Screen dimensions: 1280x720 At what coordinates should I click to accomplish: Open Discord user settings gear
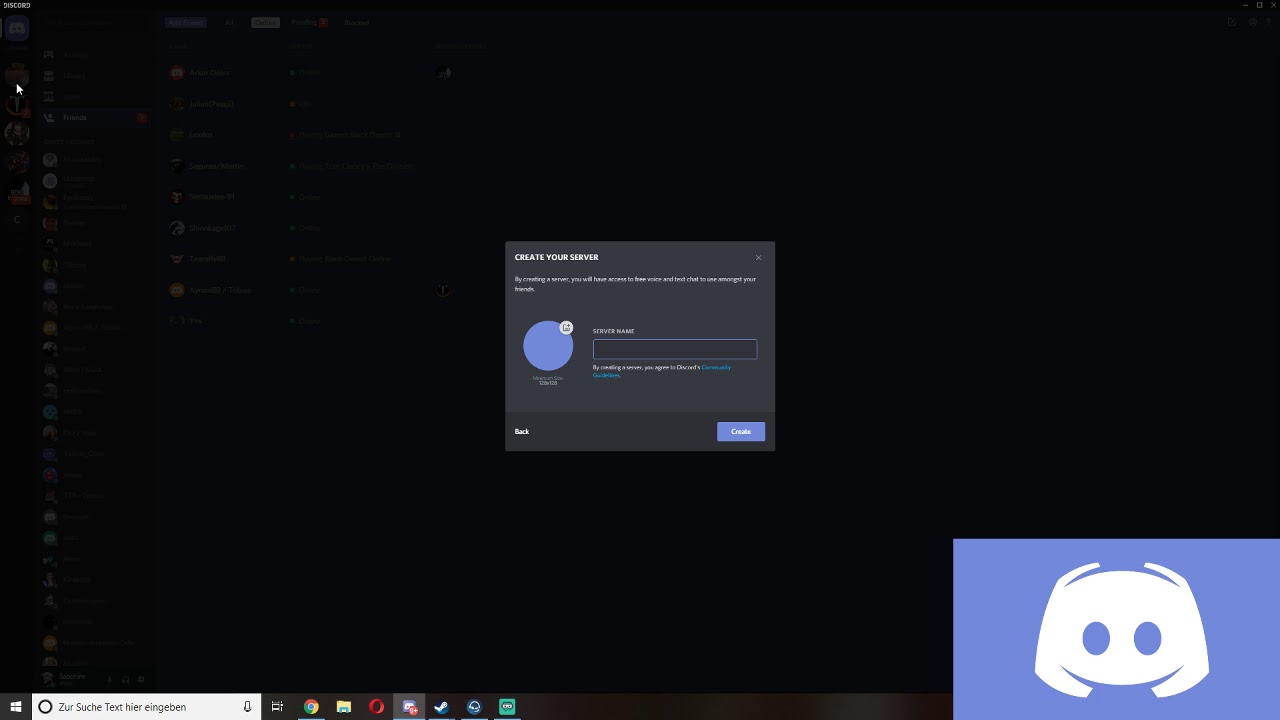(141, 680)
